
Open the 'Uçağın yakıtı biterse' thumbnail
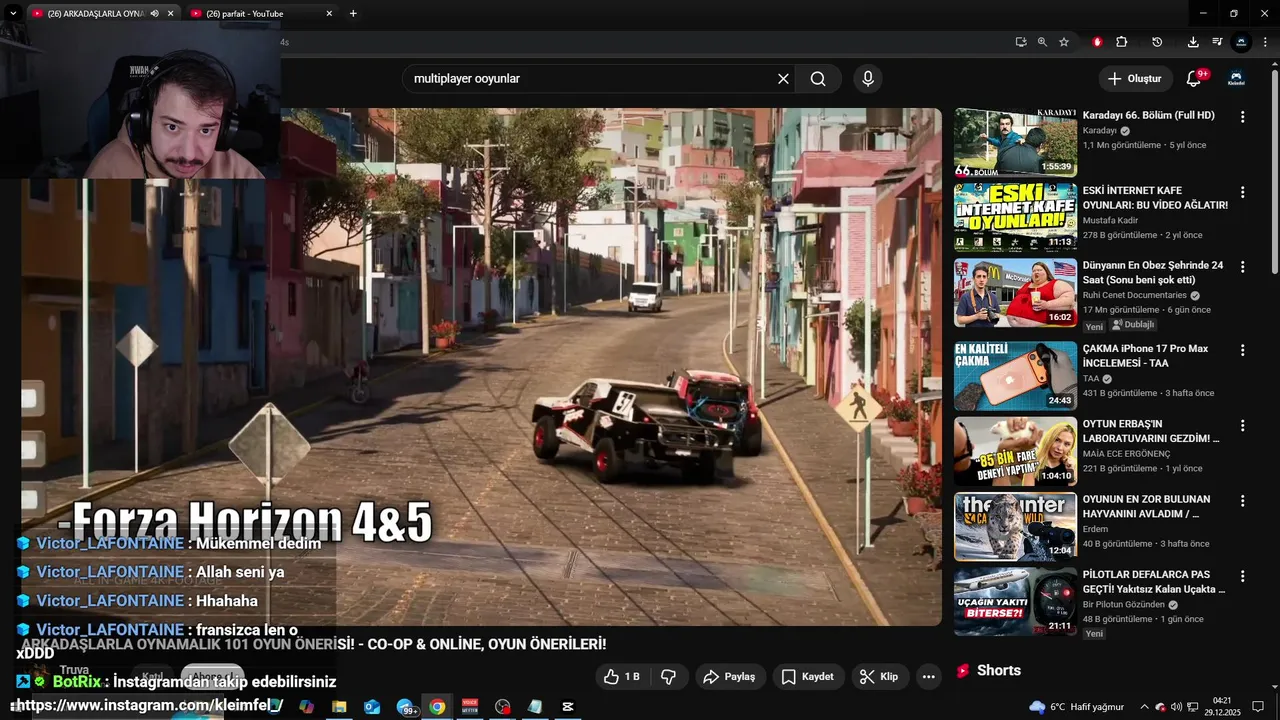tap(1015, 602)
